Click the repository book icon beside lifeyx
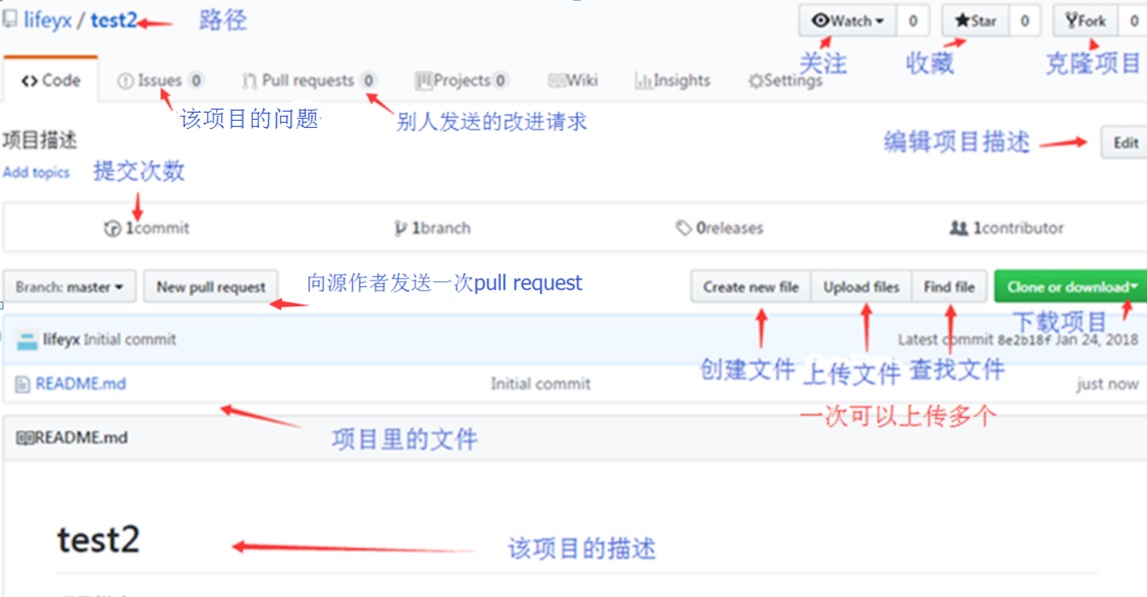This screenshot has height=597, width=1147. click(x=10, y=19)
